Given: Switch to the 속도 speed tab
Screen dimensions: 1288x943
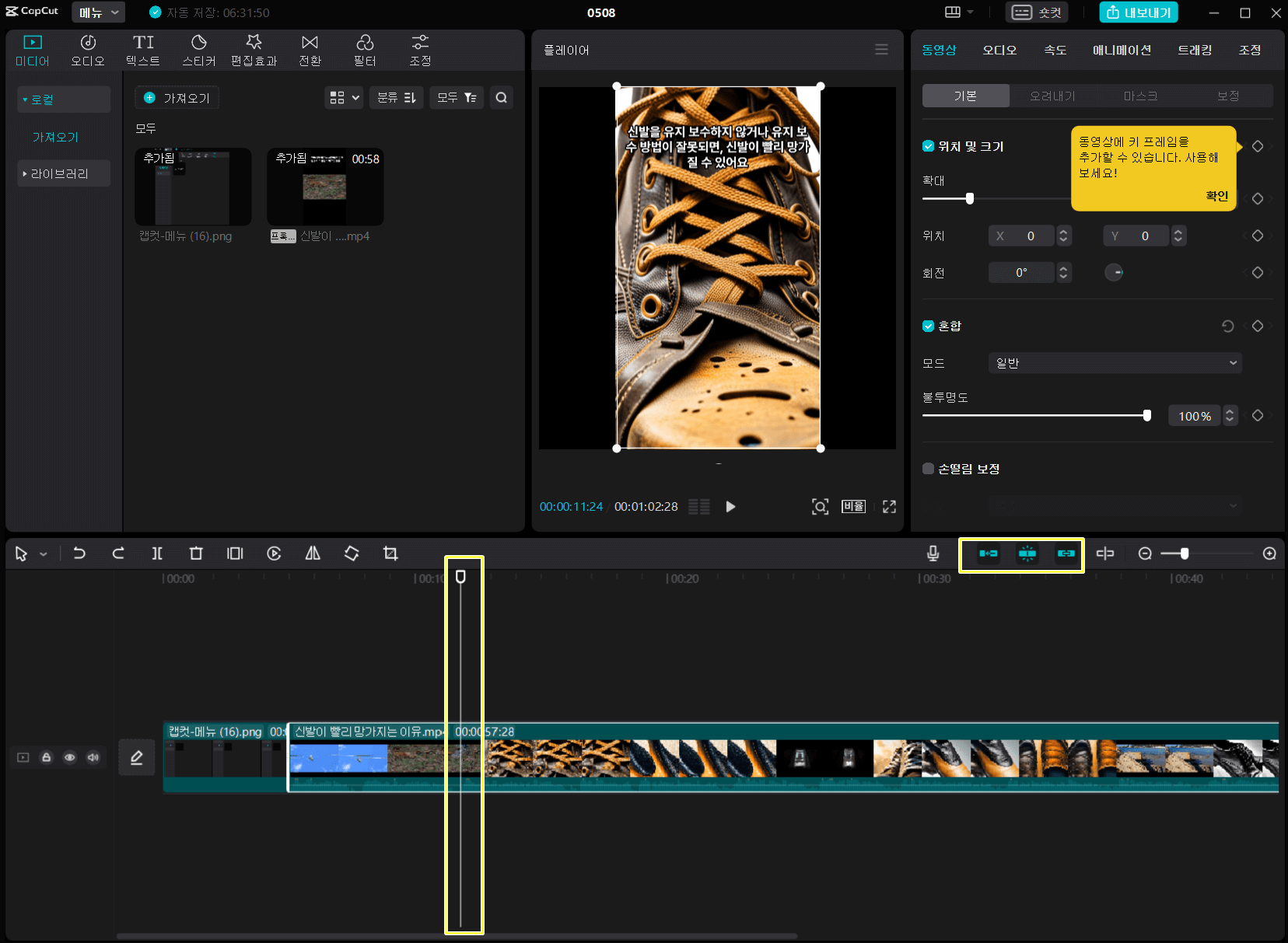Looking at the screenshot, I should pos(1055,51).
